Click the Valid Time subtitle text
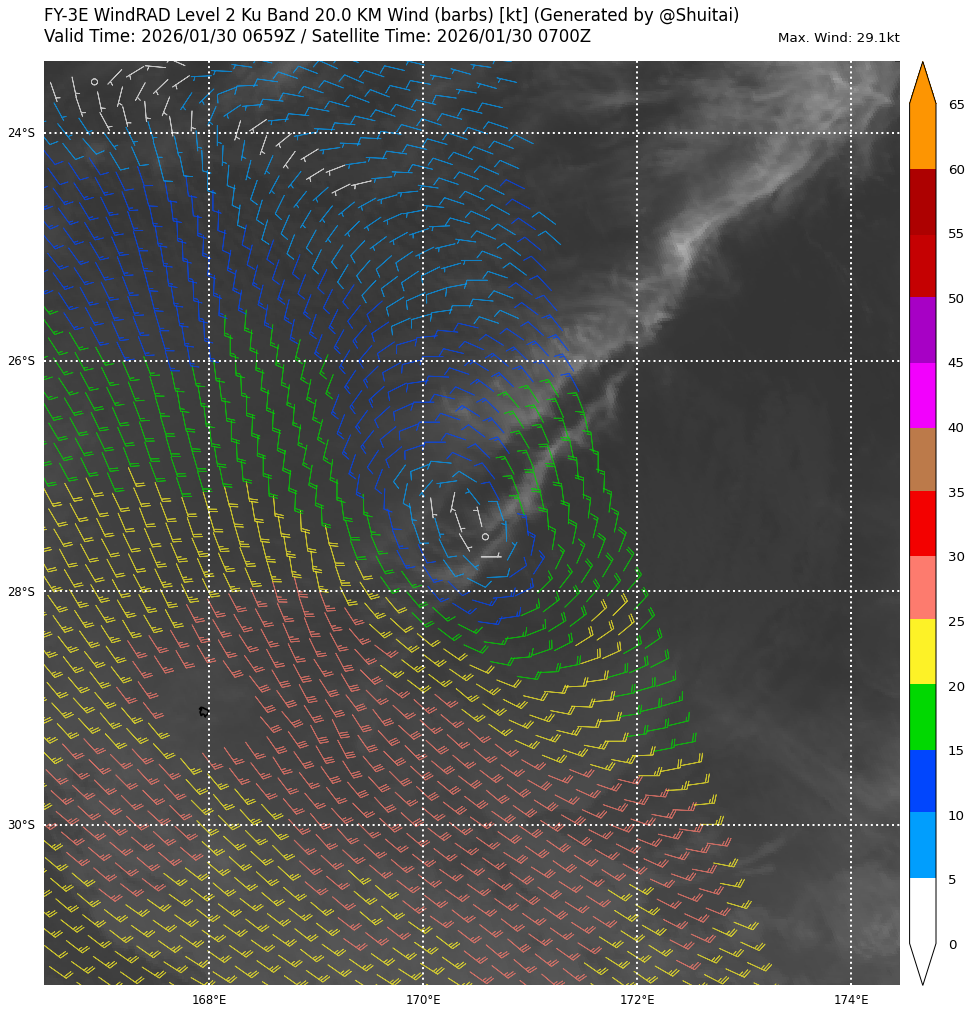This screenshot has width=971, height=1014. coord(317,37)
